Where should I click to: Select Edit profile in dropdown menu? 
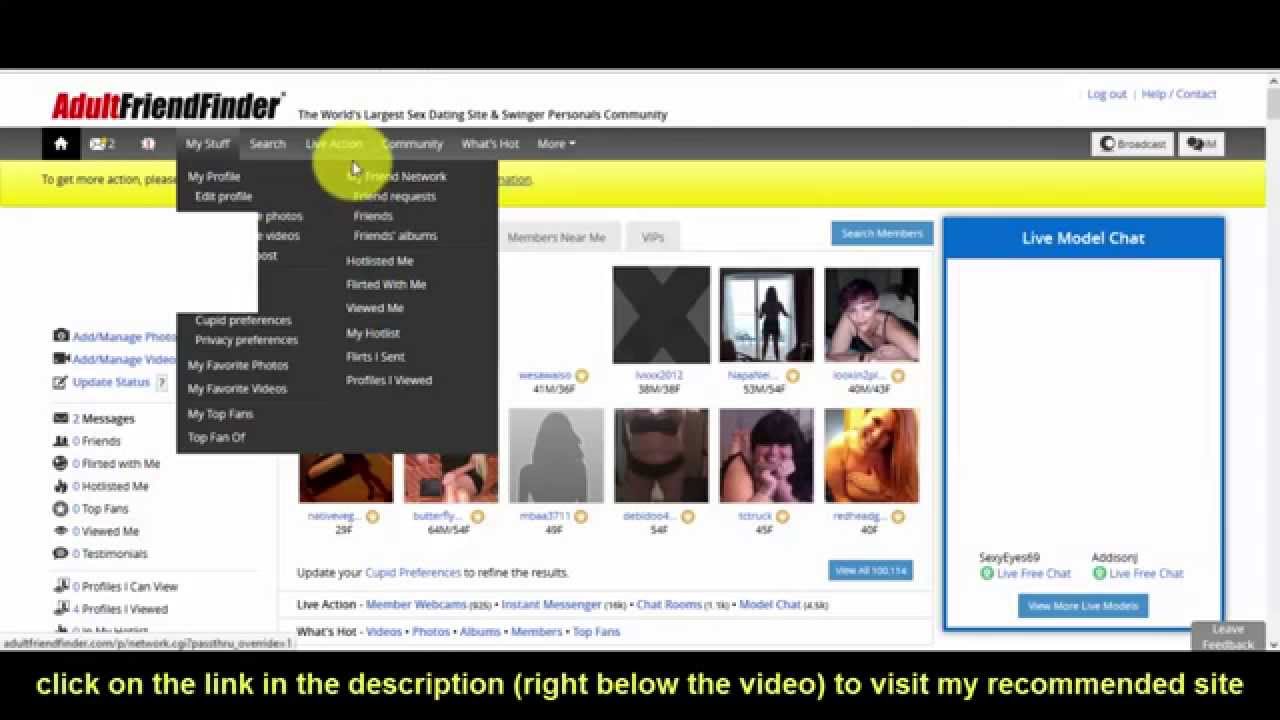223,196
